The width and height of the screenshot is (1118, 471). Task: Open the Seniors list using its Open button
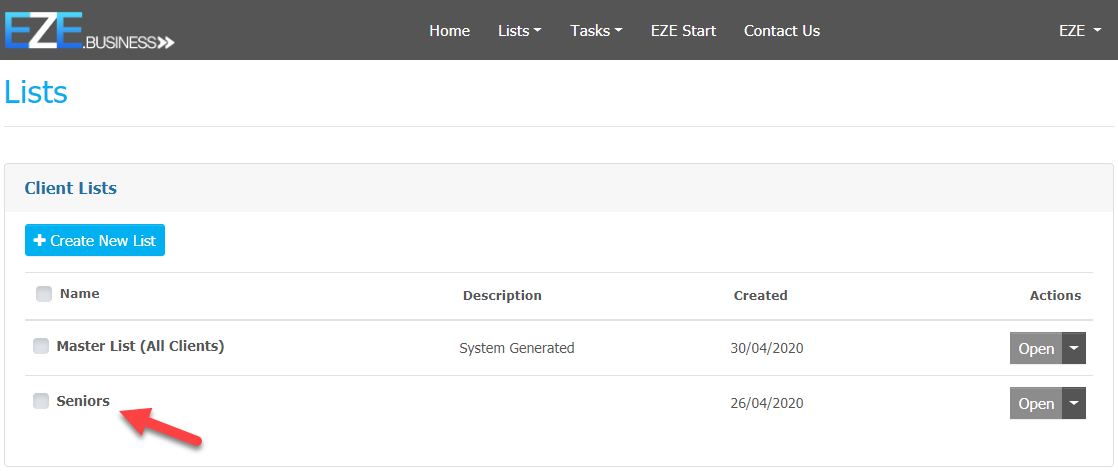[1035, 403]
